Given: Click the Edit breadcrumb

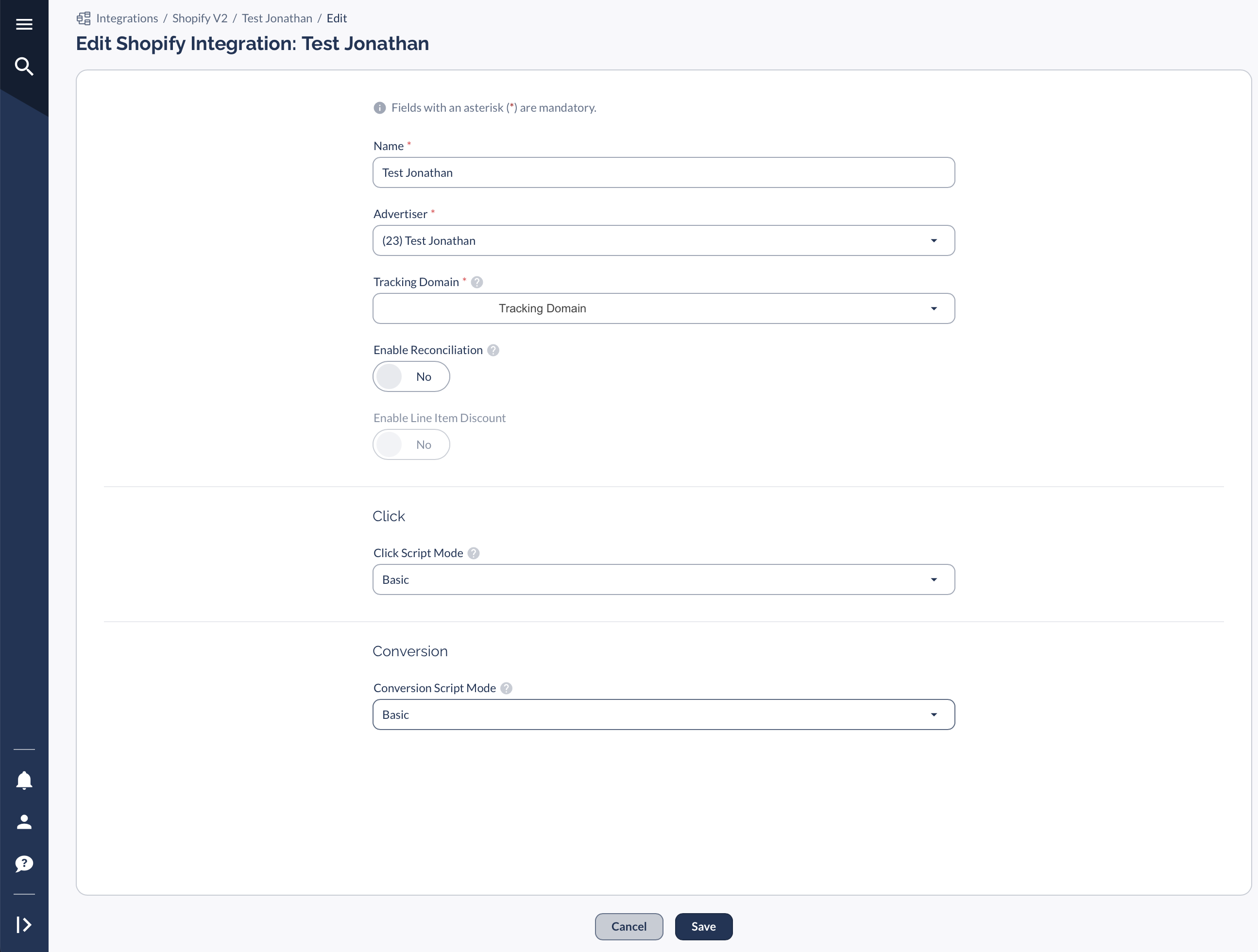Looking at the screenshot, I should pos(337,18).
